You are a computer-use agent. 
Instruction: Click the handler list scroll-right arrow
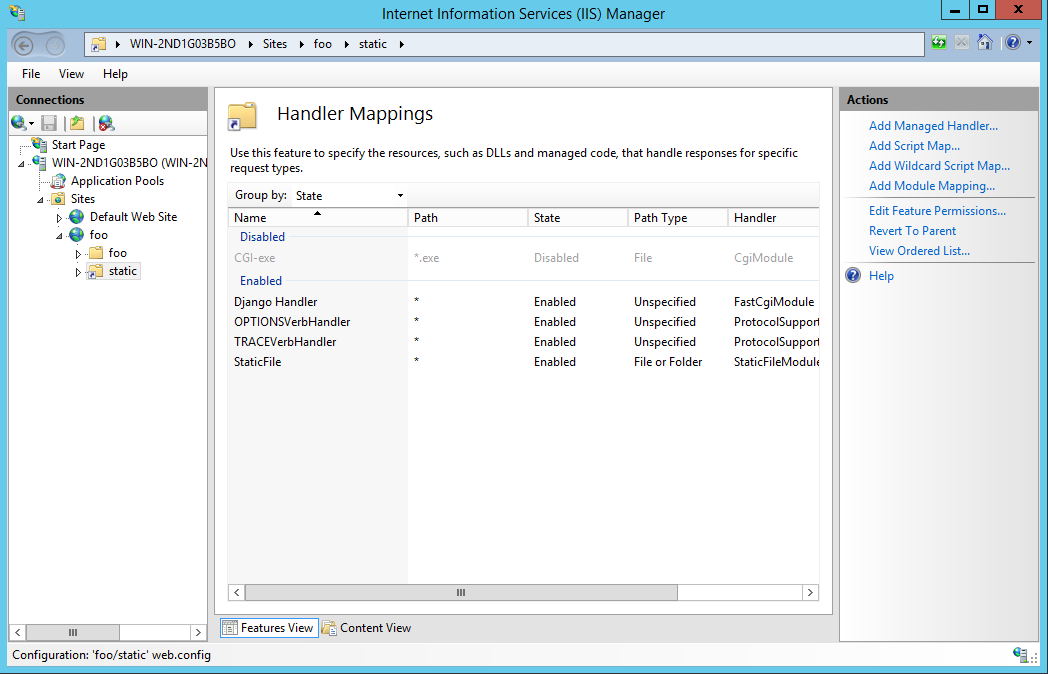(x=810, y=592)
